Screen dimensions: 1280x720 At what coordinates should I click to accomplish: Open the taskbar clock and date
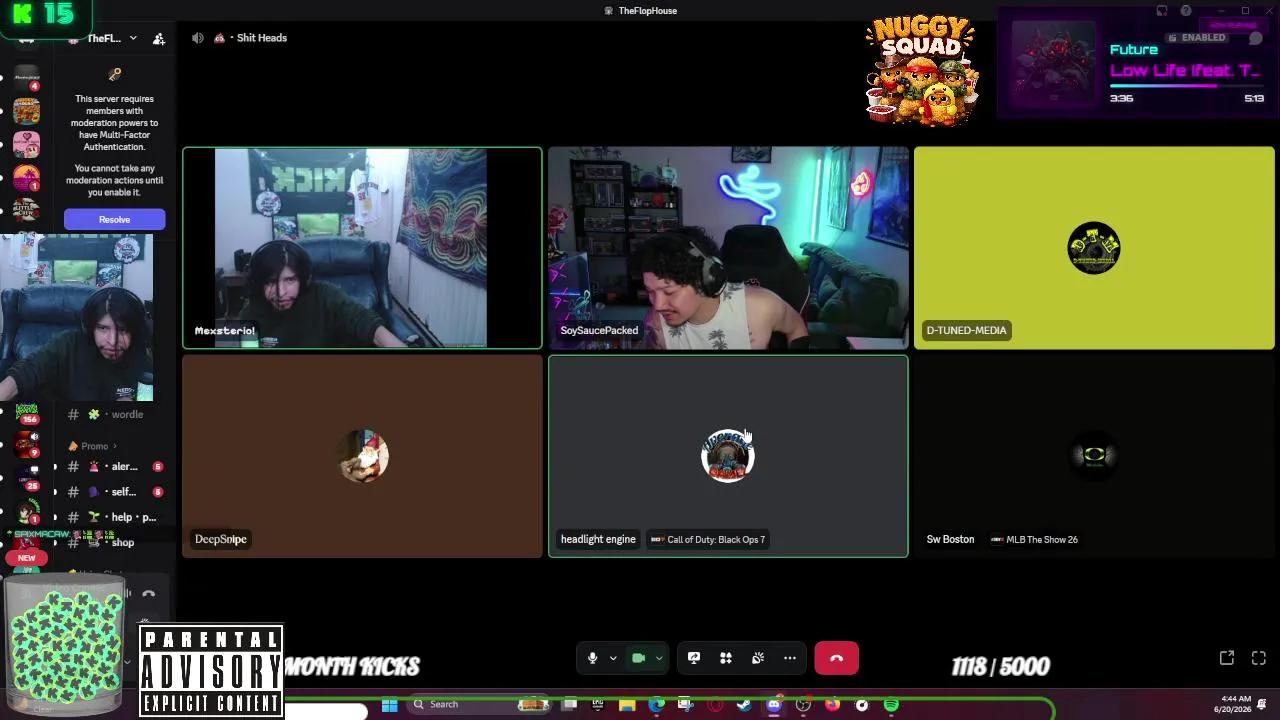pyautogui.click(x=1235, y=704)
